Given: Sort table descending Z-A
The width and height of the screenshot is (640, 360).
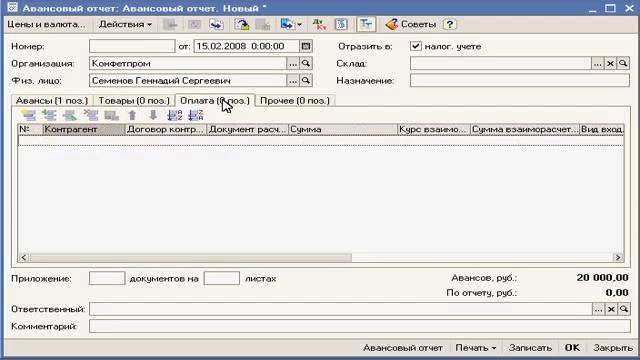Looking at the screenshot, I should point(196,116).
